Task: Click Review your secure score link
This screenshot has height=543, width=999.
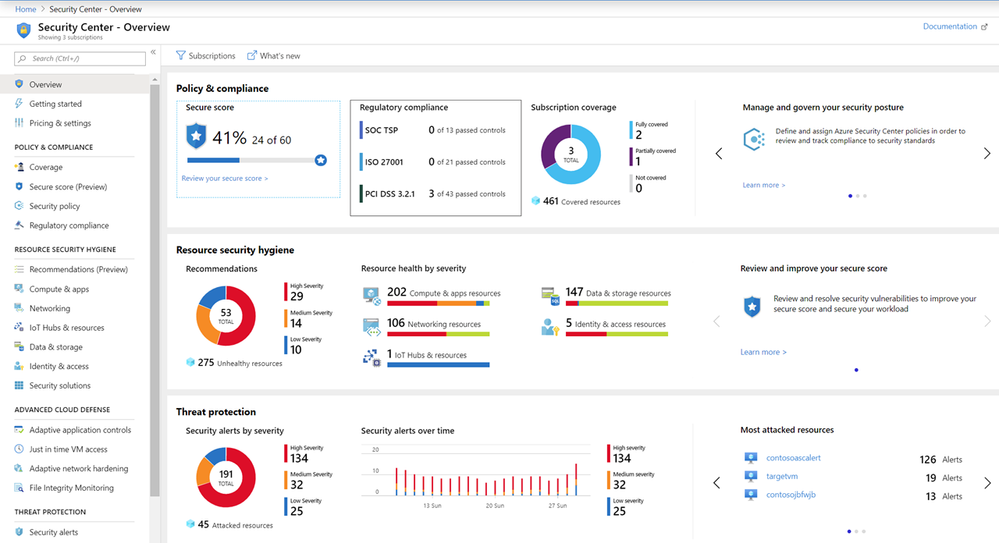Action: 224,178
